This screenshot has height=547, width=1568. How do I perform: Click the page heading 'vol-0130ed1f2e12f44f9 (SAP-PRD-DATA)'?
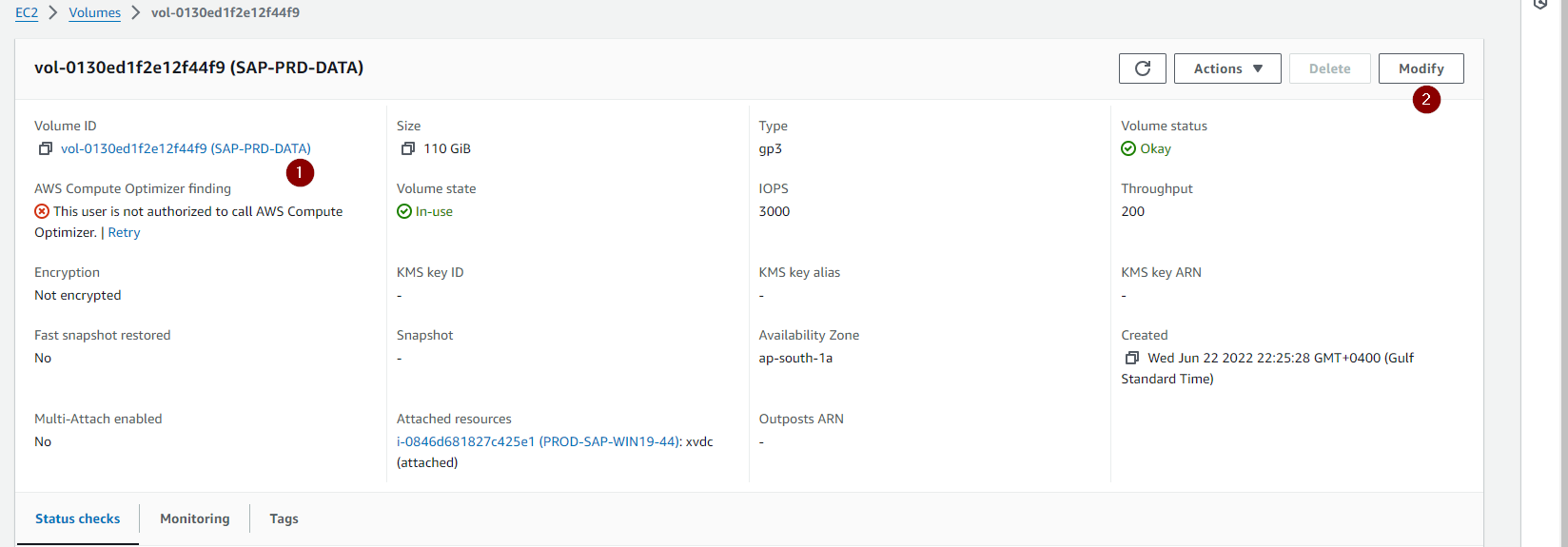coord(199,68)
